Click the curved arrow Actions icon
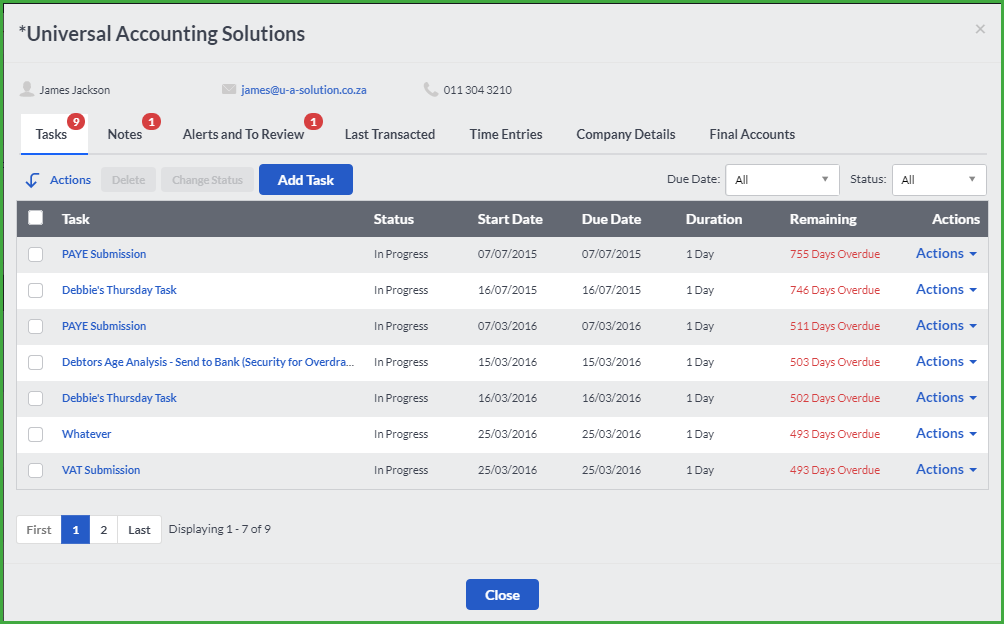The image size is (1004, 624). click(32, 180)
